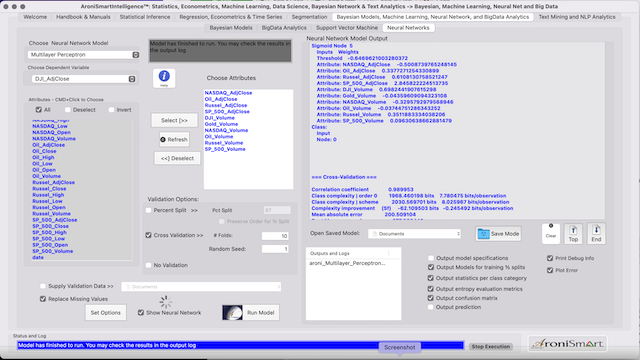The width and height of the screenshot is (640, 360).
Task: Enable Supply Validation Data checkbox
Action: coord(43,286)
